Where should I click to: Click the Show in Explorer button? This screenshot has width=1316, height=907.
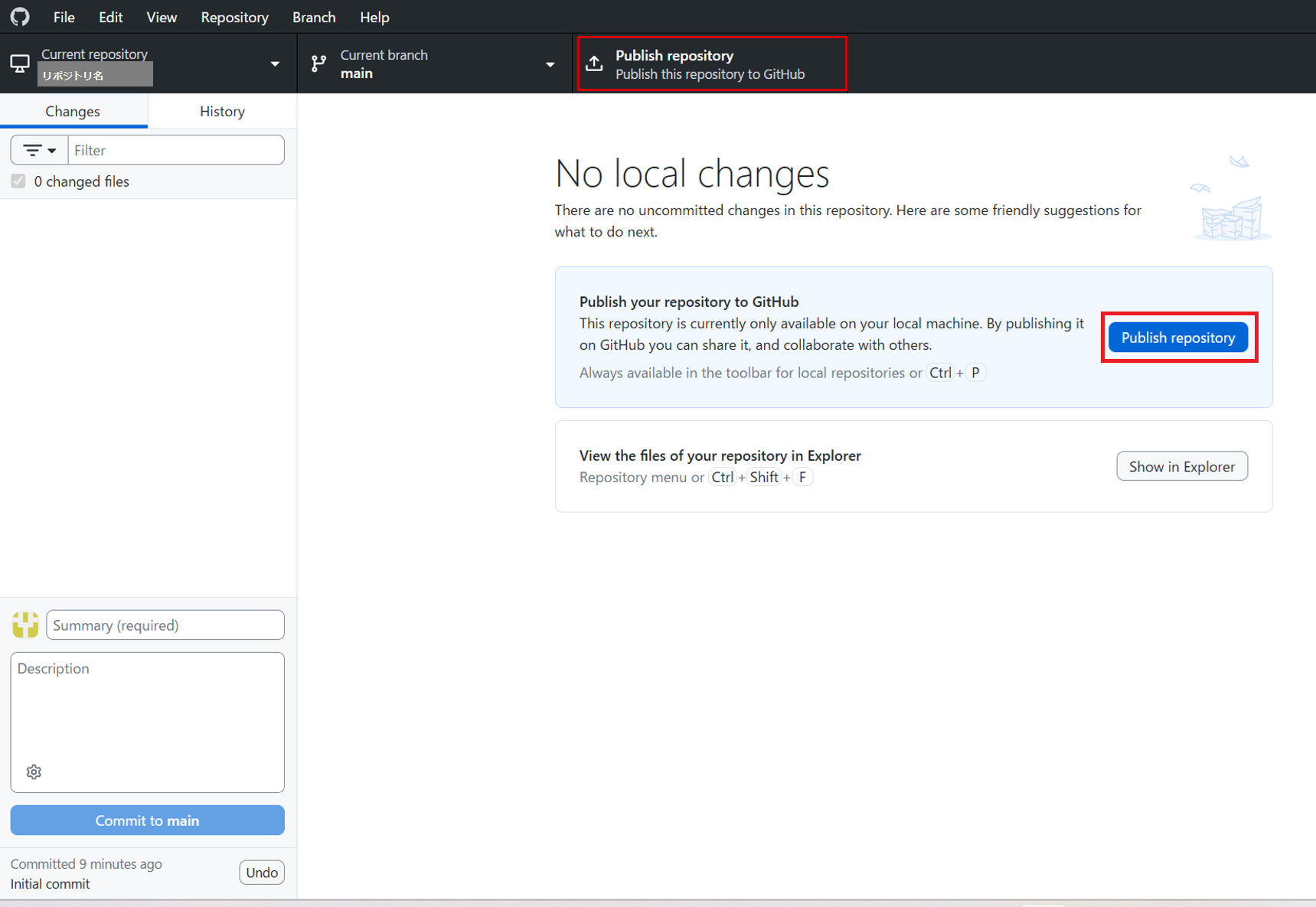click(x=1181, y=466)
